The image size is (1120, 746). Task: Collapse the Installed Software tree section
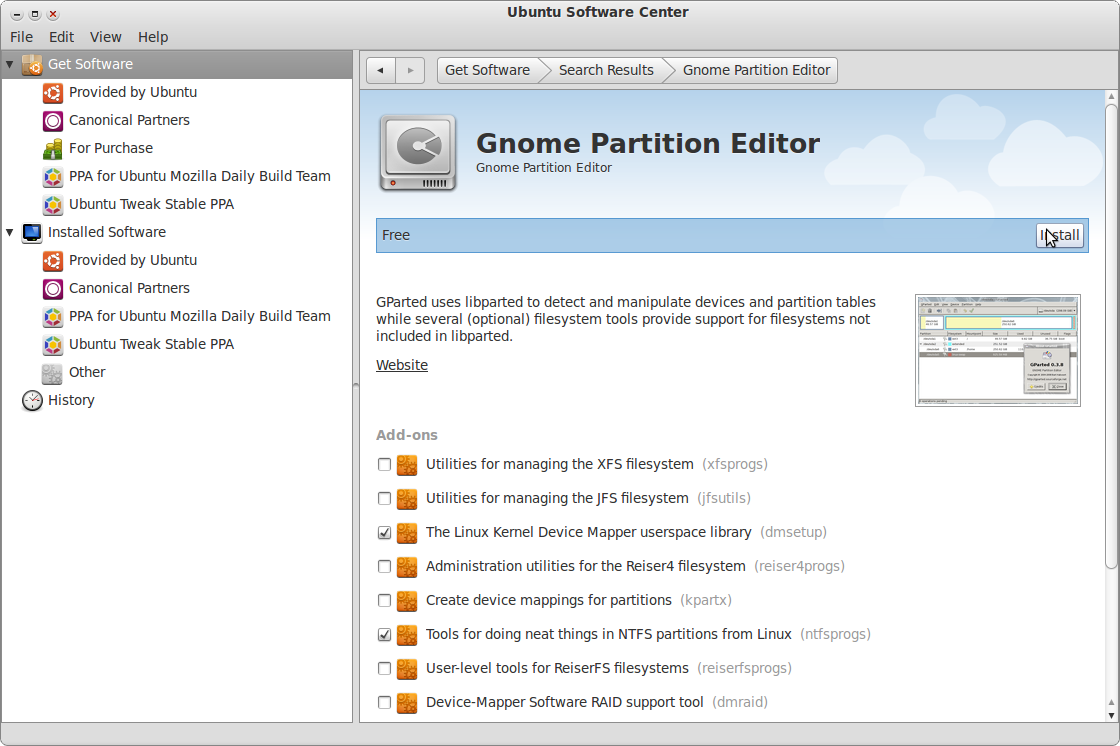10,232
